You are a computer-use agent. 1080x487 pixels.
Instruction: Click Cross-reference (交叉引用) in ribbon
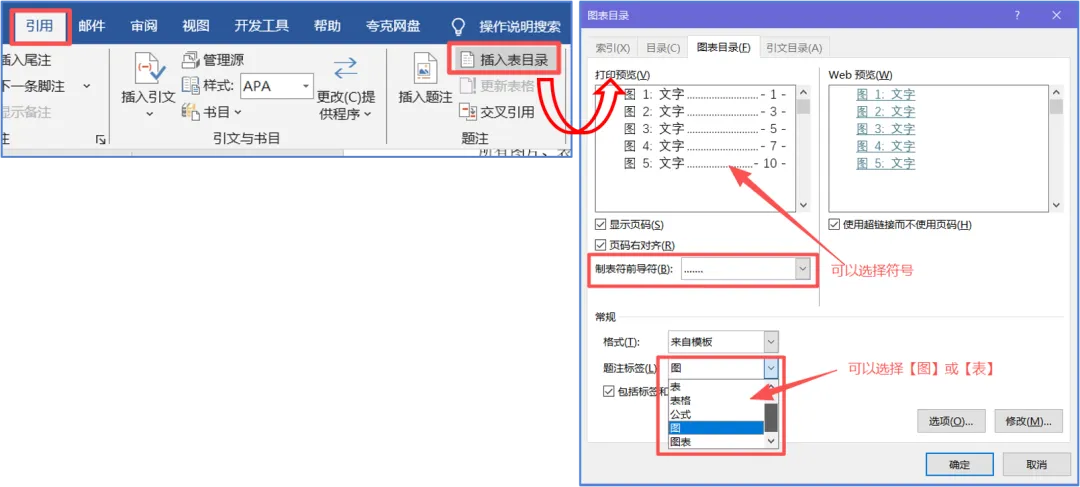click(x=498, y=111)
